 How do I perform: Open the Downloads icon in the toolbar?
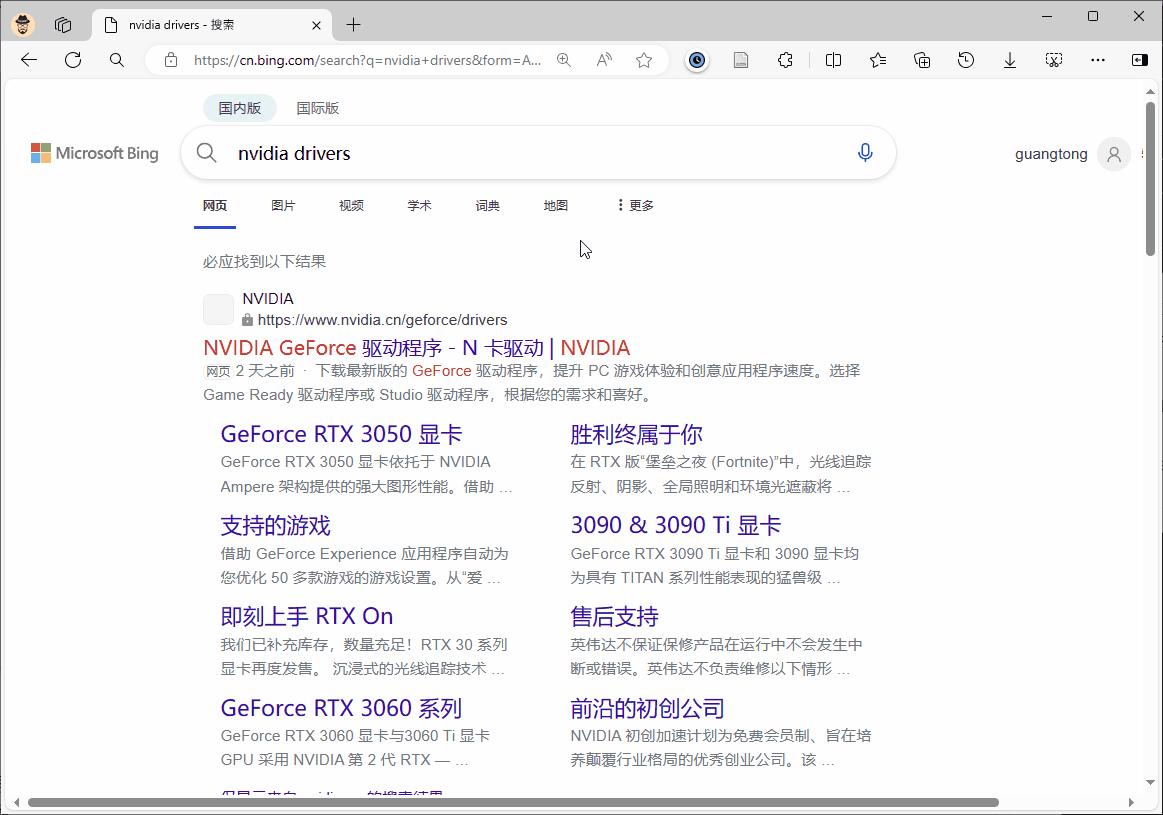[x=1009, y=60]
